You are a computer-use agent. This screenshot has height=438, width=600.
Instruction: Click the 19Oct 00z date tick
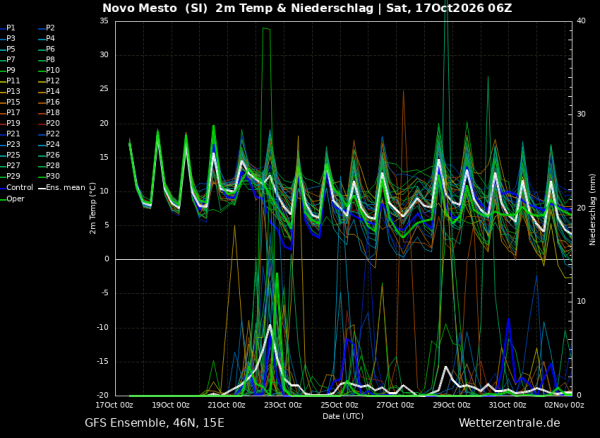[x=171, y=405]
